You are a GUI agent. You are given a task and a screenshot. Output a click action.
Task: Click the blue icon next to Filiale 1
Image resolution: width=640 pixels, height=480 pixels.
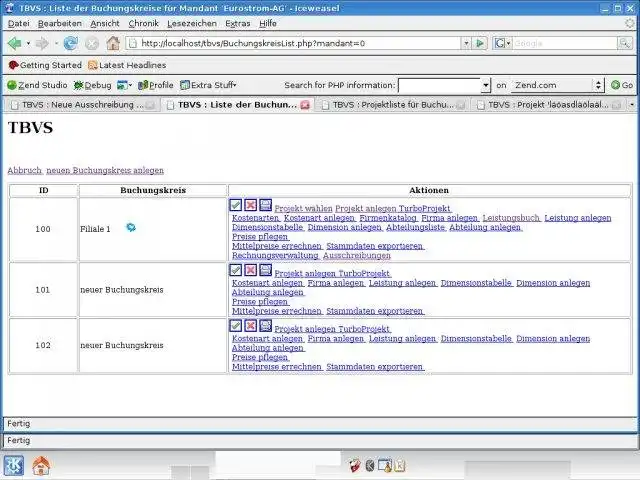(131, 227)
